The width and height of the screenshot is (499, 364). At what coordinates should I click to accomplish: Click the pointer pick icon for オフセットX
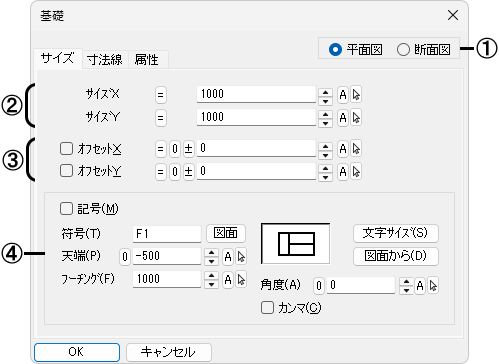(x=356, y=149)
